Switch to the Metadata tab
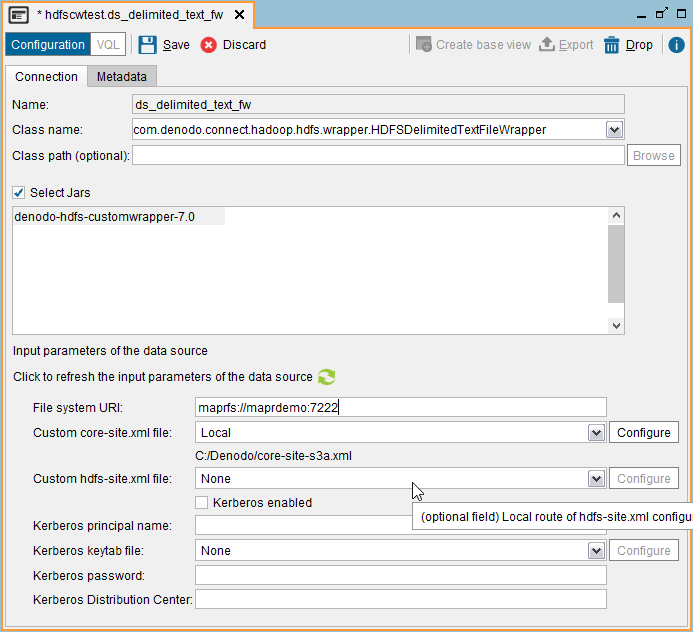The width and height of the screenshot is (693, 632). tap(122, 76)
